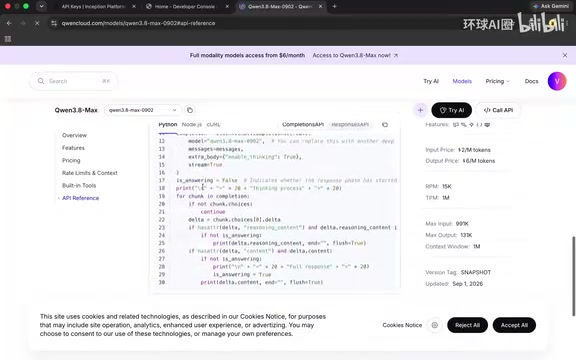Expand the Pricing menu in top navigation
The width and height of the screenshot is (576, 360).
[x=498, y=81]
